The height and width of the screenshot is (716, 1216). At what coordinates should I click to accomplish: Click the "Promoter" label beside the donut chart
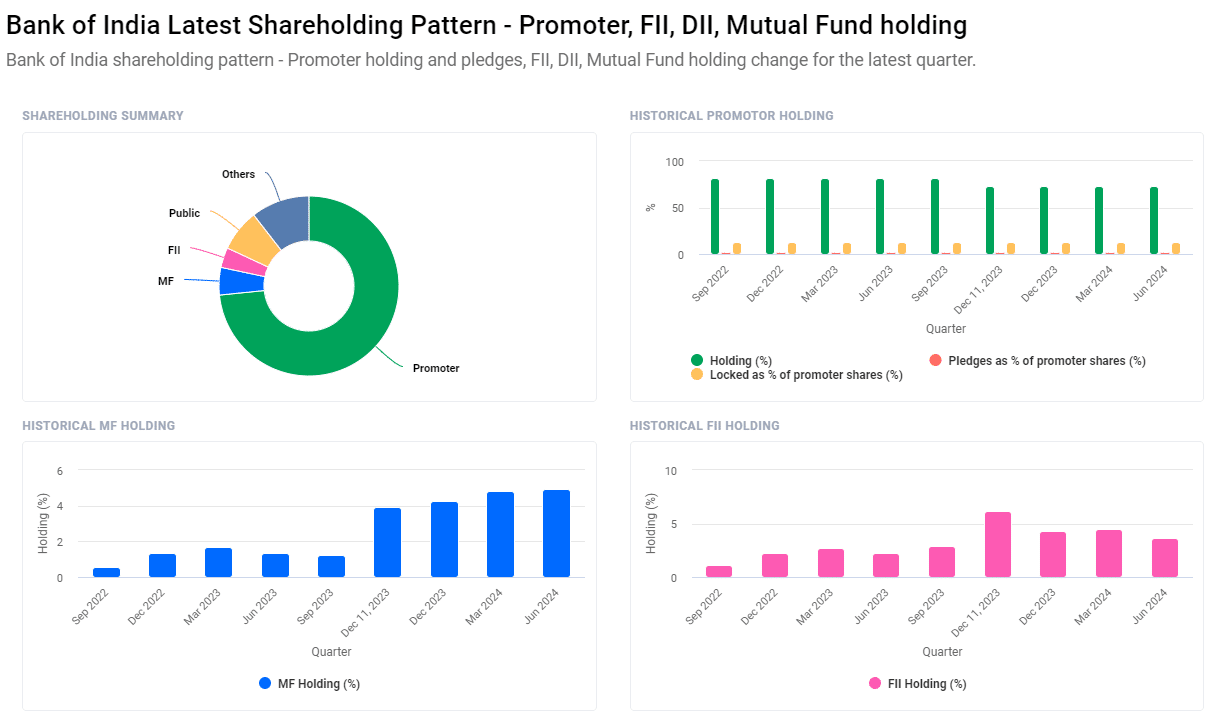tap(436, 369)
